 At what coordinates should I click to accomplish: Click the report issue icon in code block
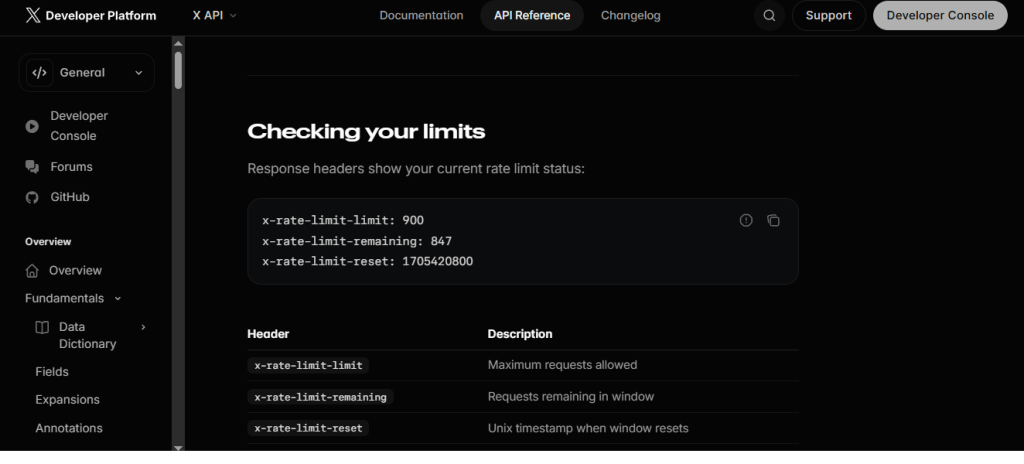pyautogui.click(x=746, y=221)
